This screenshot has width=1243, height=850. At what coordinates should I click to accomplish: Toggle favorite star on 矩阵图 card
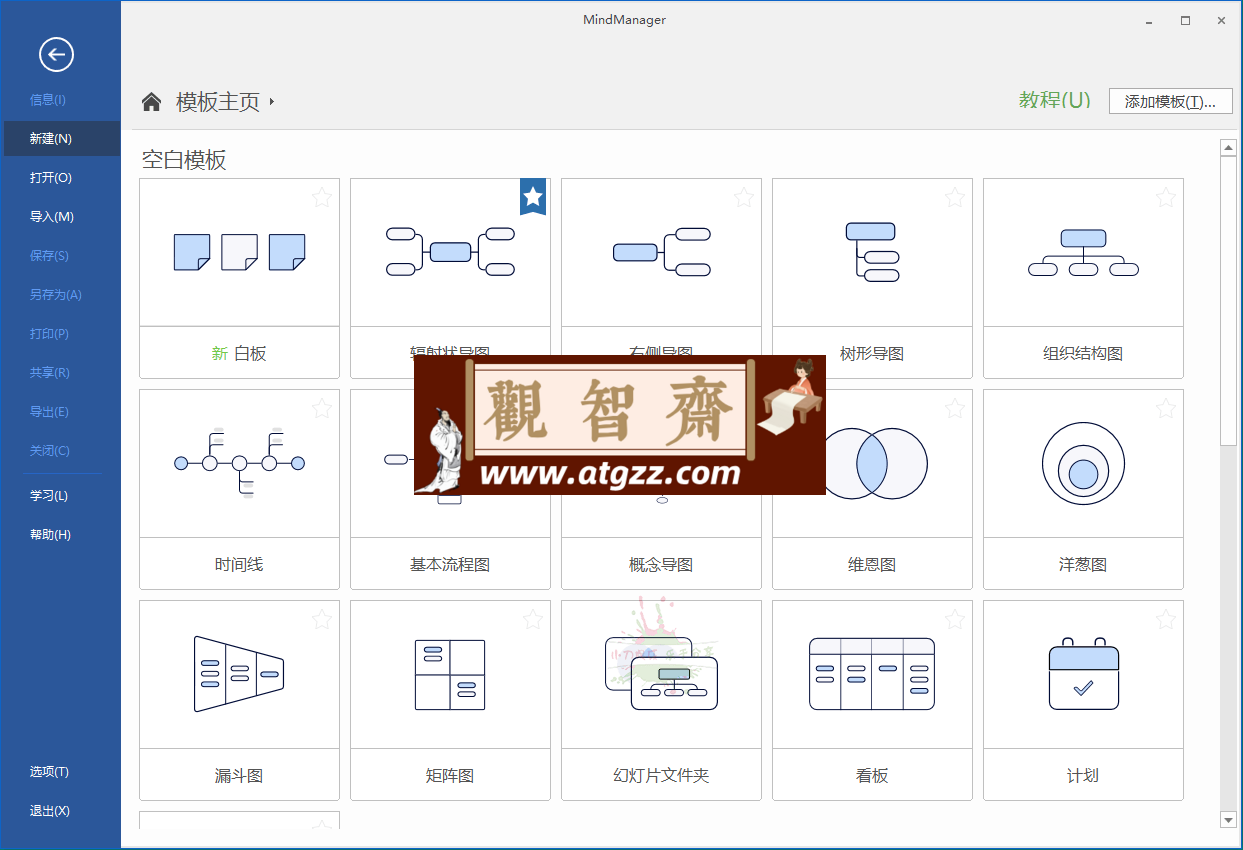coord(532,619)
